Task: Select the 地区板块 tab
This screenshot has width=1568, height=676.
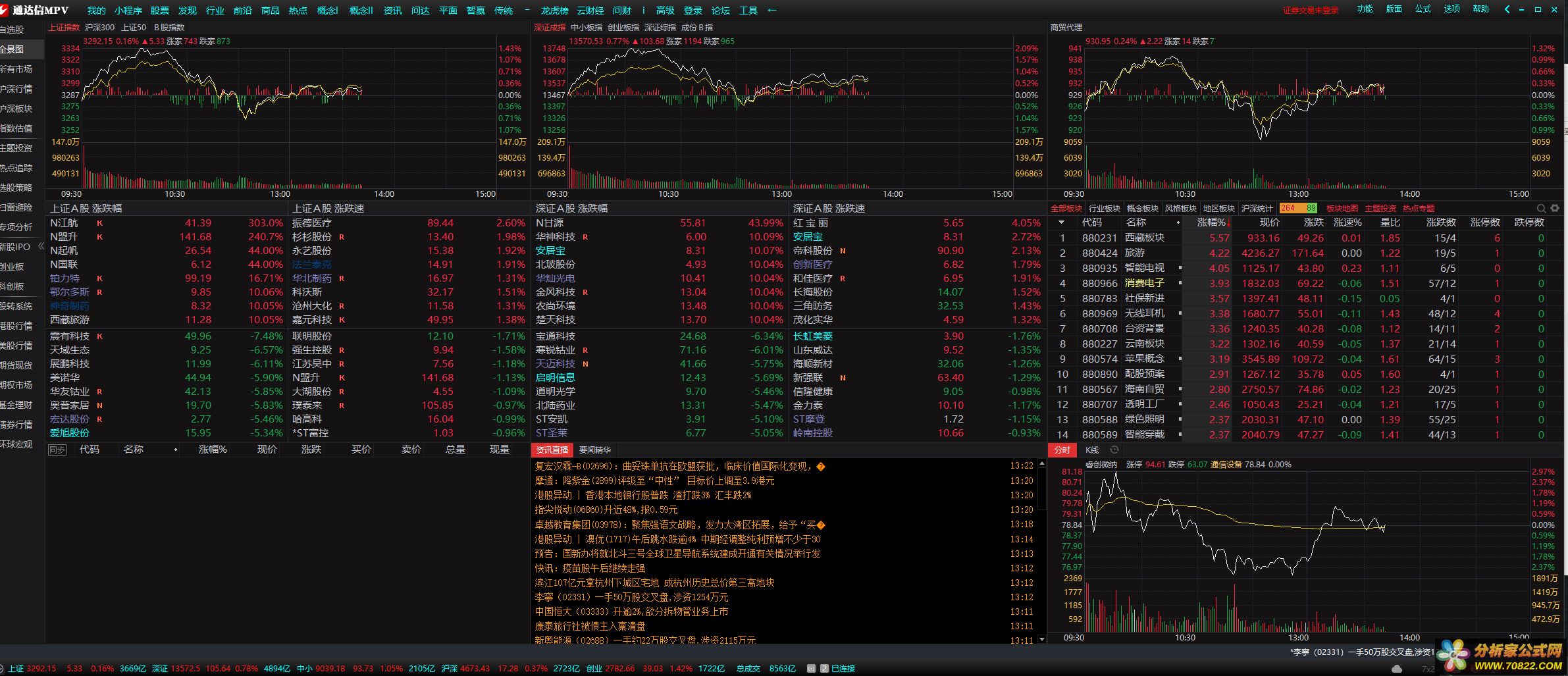Action: (x=1219, y=208)
